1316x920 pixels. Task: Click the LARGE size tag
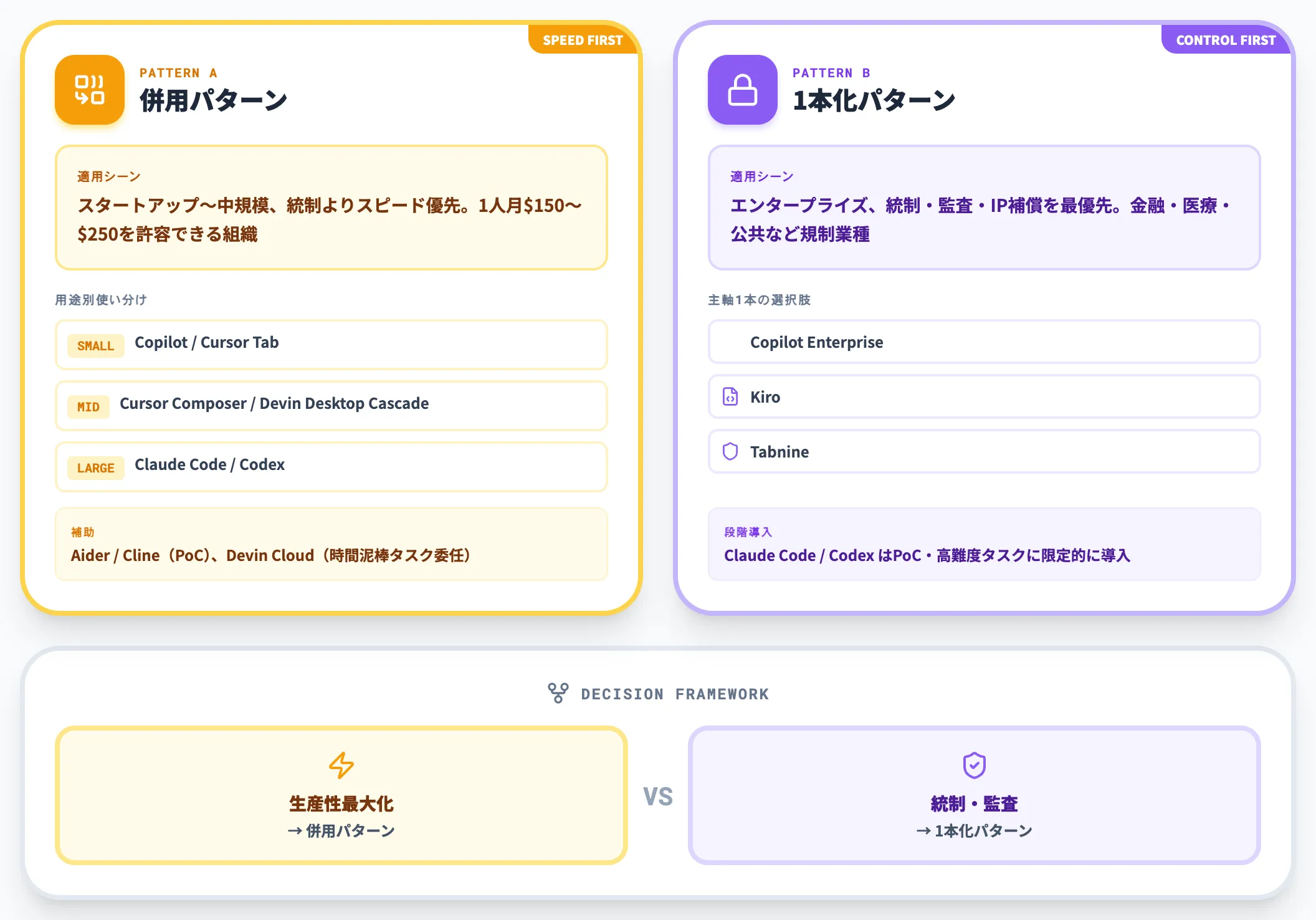click(96, 468)
